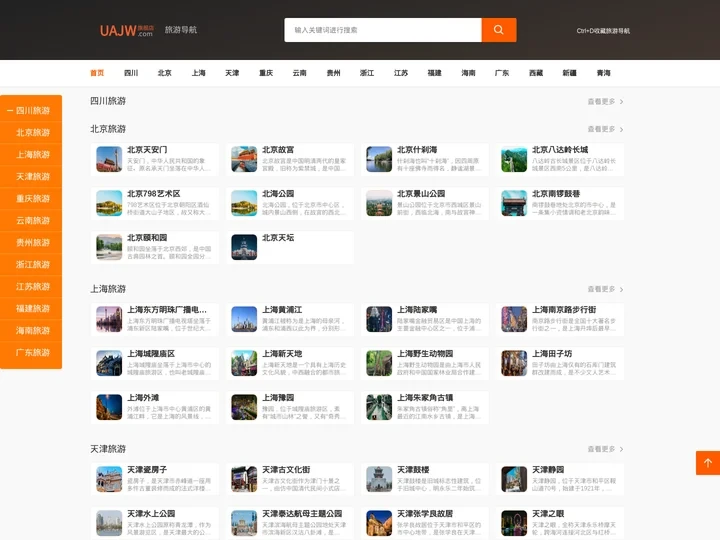
Task: Click the 上海黄浦江 thumbnail image
Action: point(244,320)
